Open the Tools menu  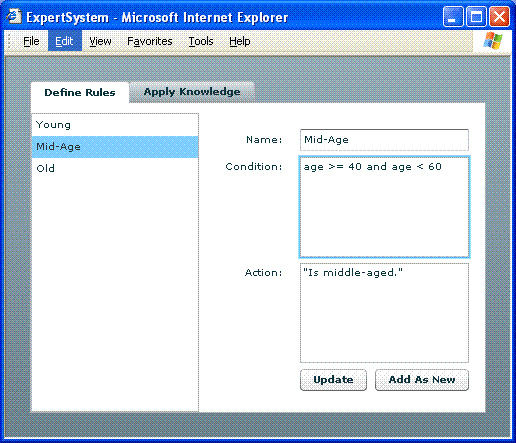click(201, 41)
